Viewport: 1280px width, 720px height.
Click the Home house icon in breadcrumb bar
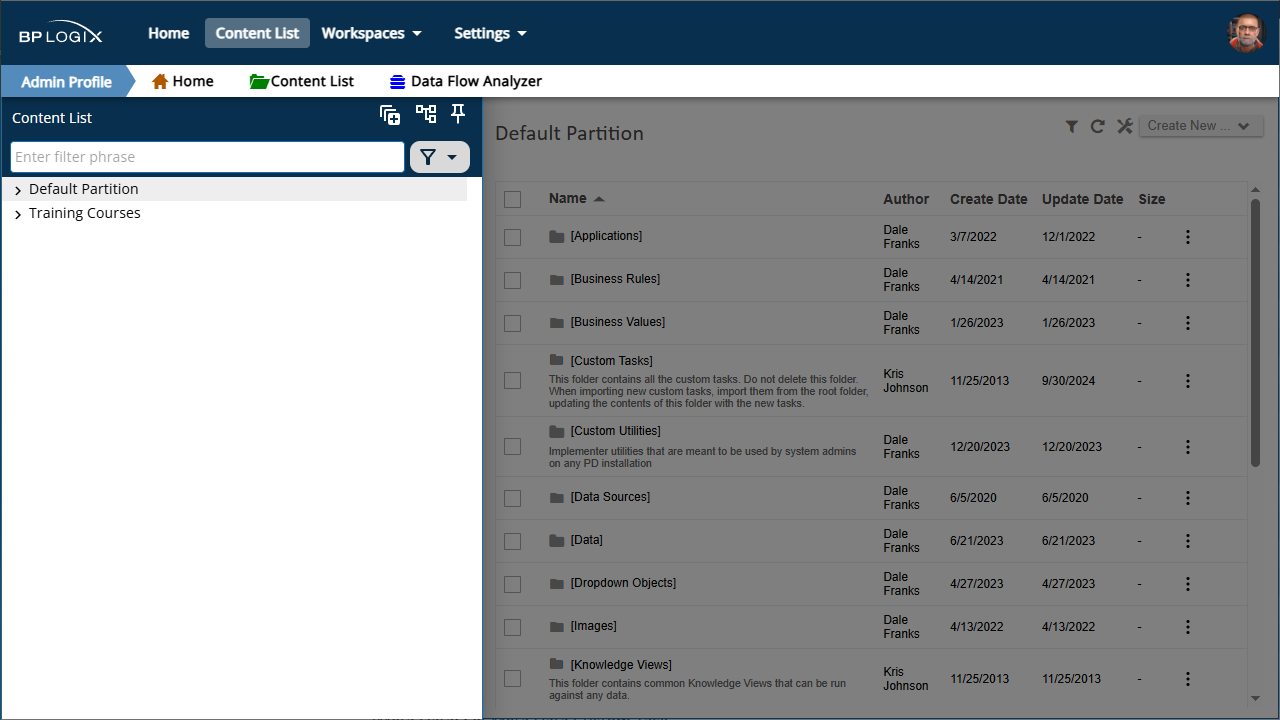[x=160, y=81]
